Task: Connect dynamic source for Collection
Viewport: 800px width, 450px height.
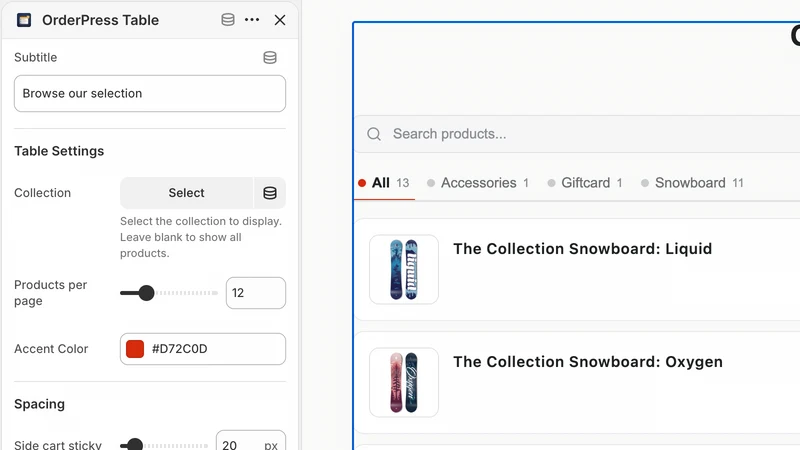Action: coord(270,193)
